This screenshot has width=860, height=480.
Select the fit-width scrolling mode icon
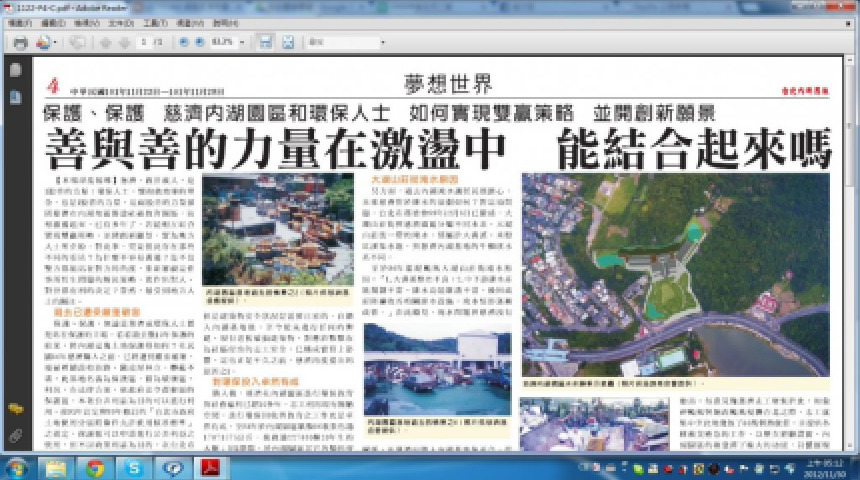(x=265, y=42)
